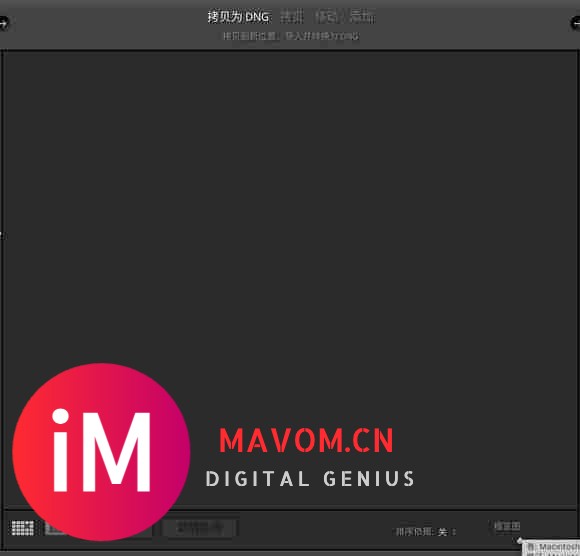
Task: Click the DIGITAL GENIUS caption text
Action: click(x=310, y=479)
